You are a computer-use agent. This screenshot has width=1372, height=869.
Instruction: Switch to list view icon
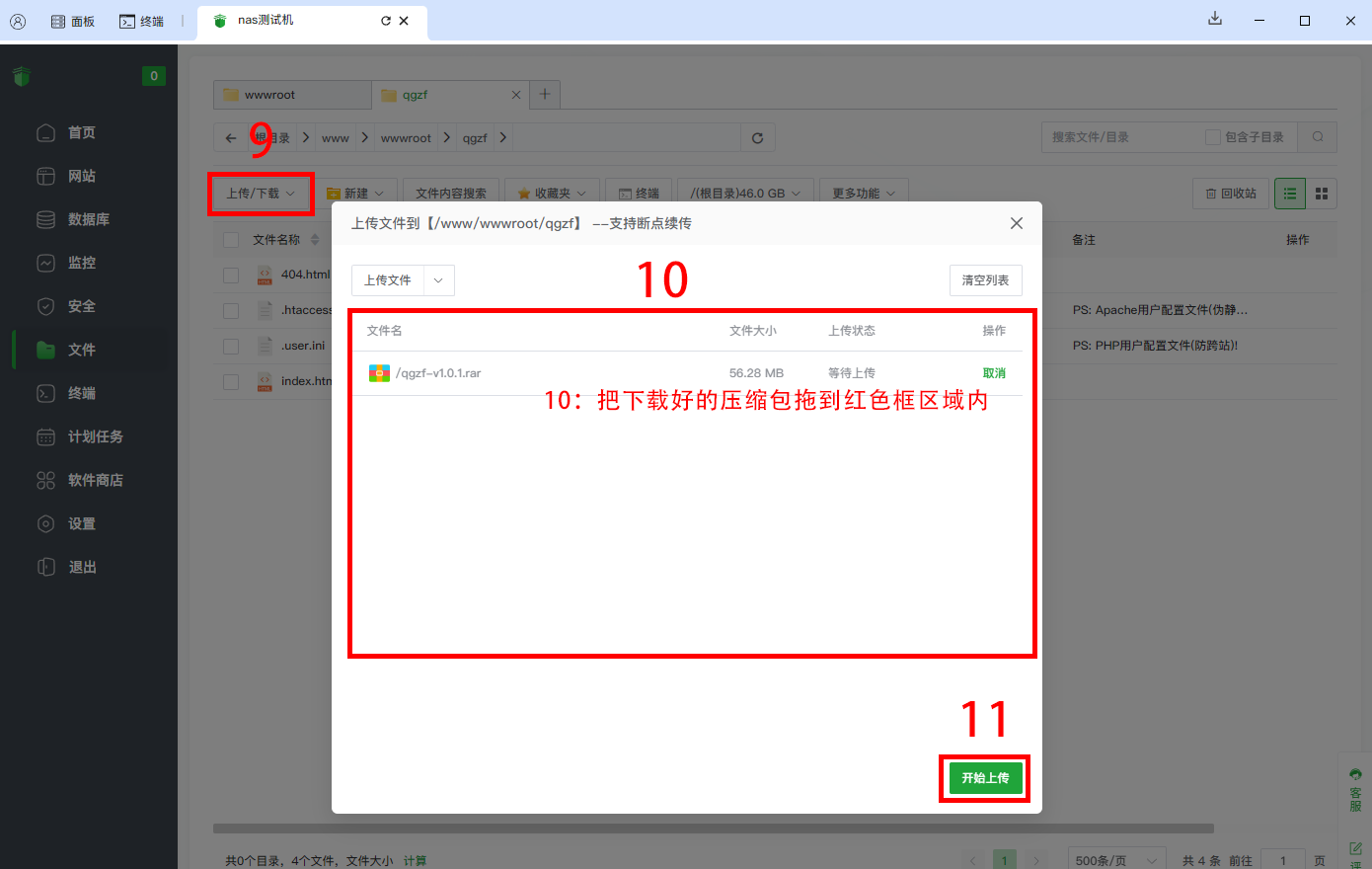click(1290, 194)
